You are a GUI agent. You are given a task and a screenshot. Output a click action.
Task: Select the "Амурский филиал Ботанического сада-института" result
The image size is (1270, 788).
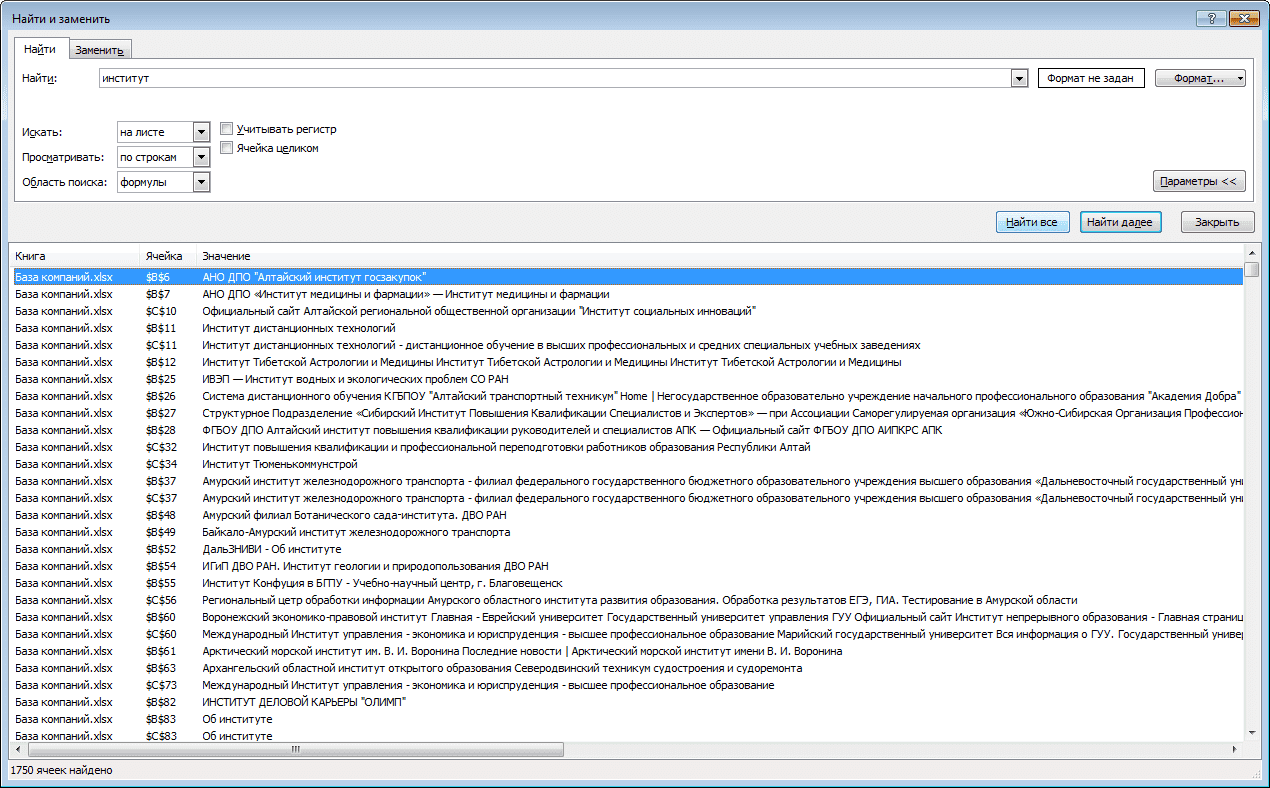(x=627, y=515)
